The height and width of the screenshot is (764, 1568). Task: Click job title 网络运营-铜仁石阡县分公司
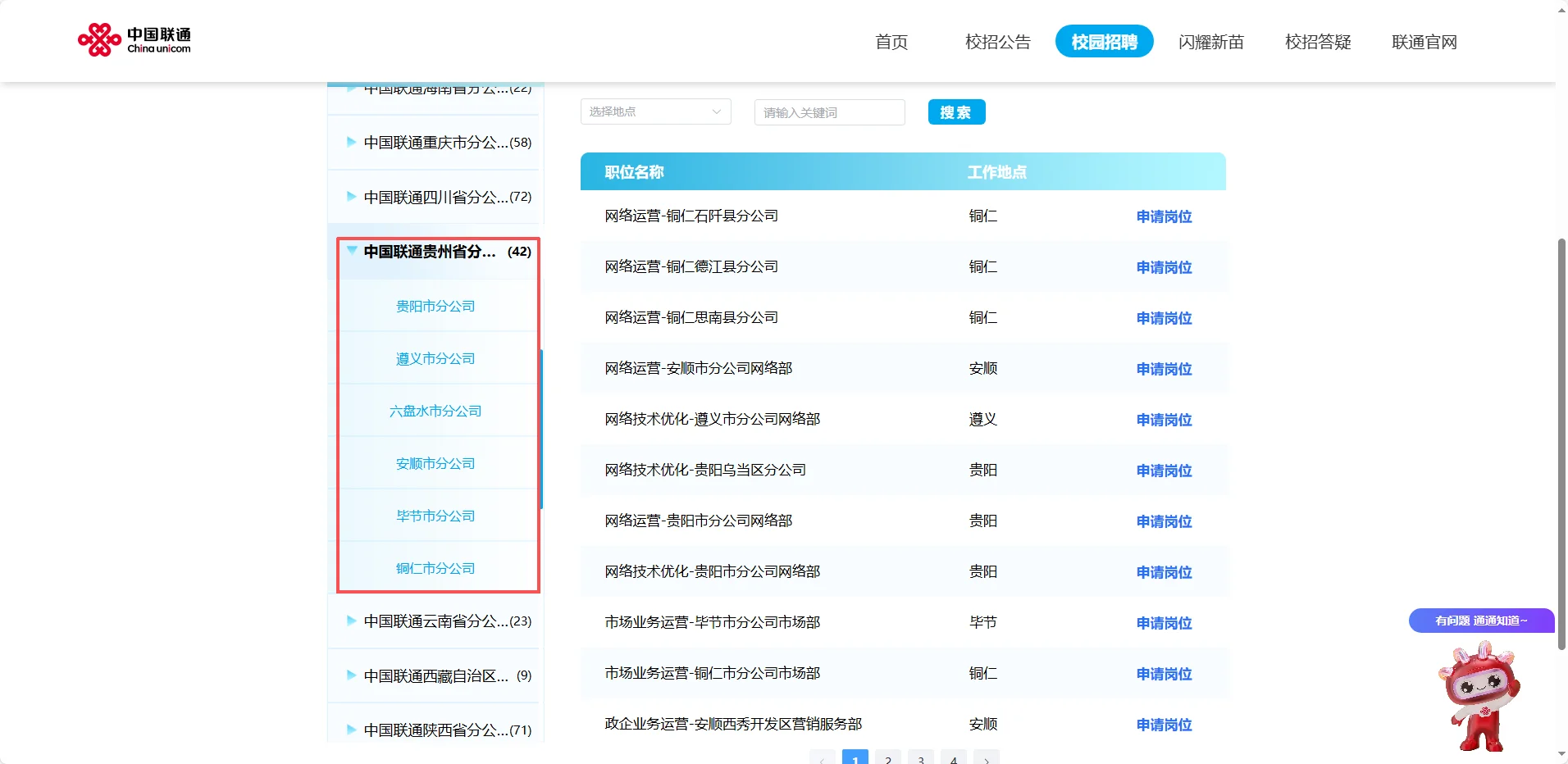click(691, 216)
